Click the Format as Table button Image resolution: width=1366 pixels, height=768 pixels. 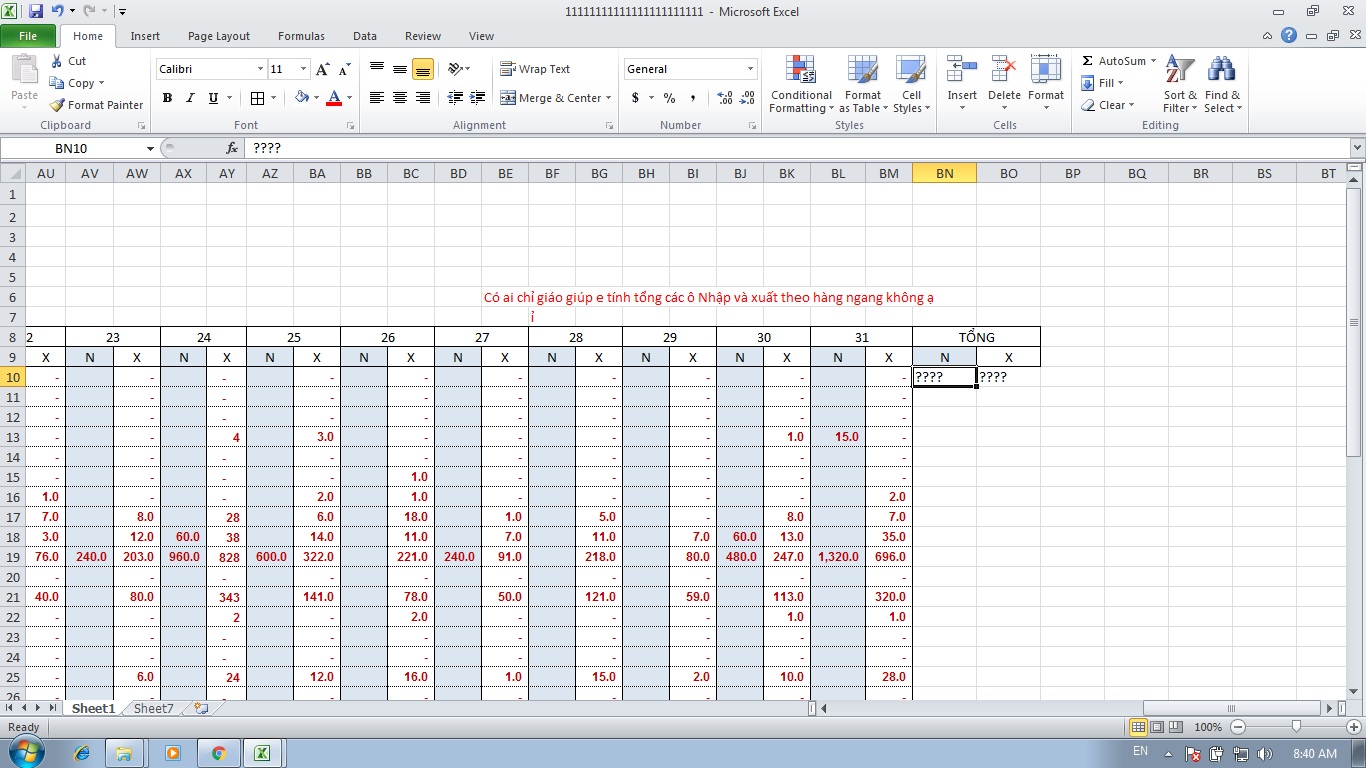click(862, 85)
